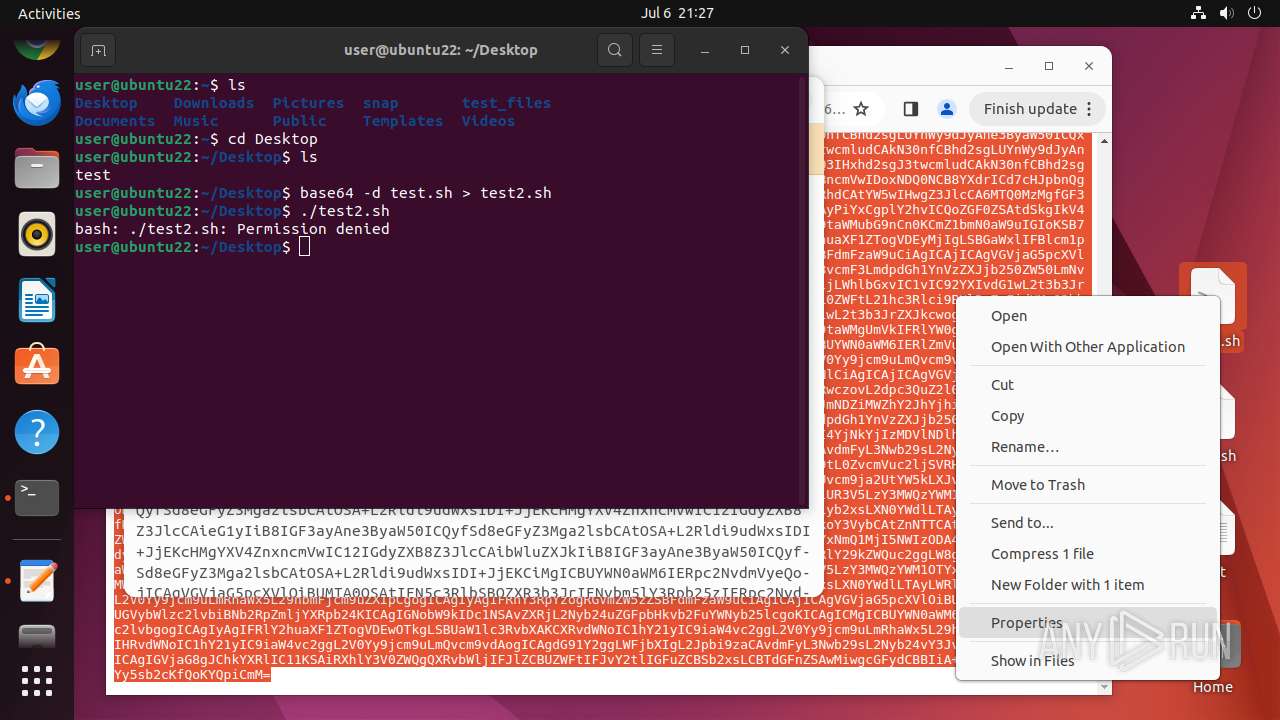Bookmark page with the star icon in Chrome
The width and height of the screenshot is (1280, 720).
coord(861,109)
